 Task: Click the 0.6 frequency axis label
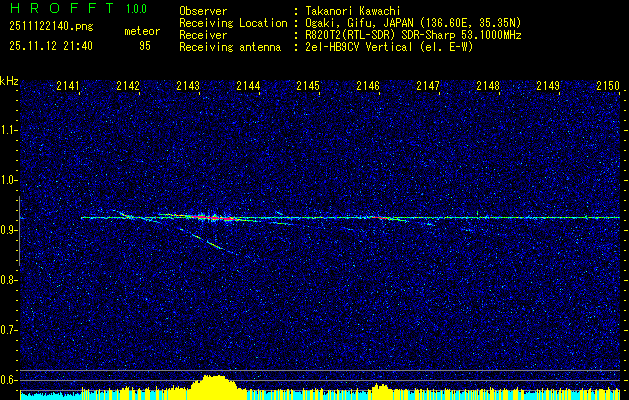pyautogui.click(x=8, y=380)
